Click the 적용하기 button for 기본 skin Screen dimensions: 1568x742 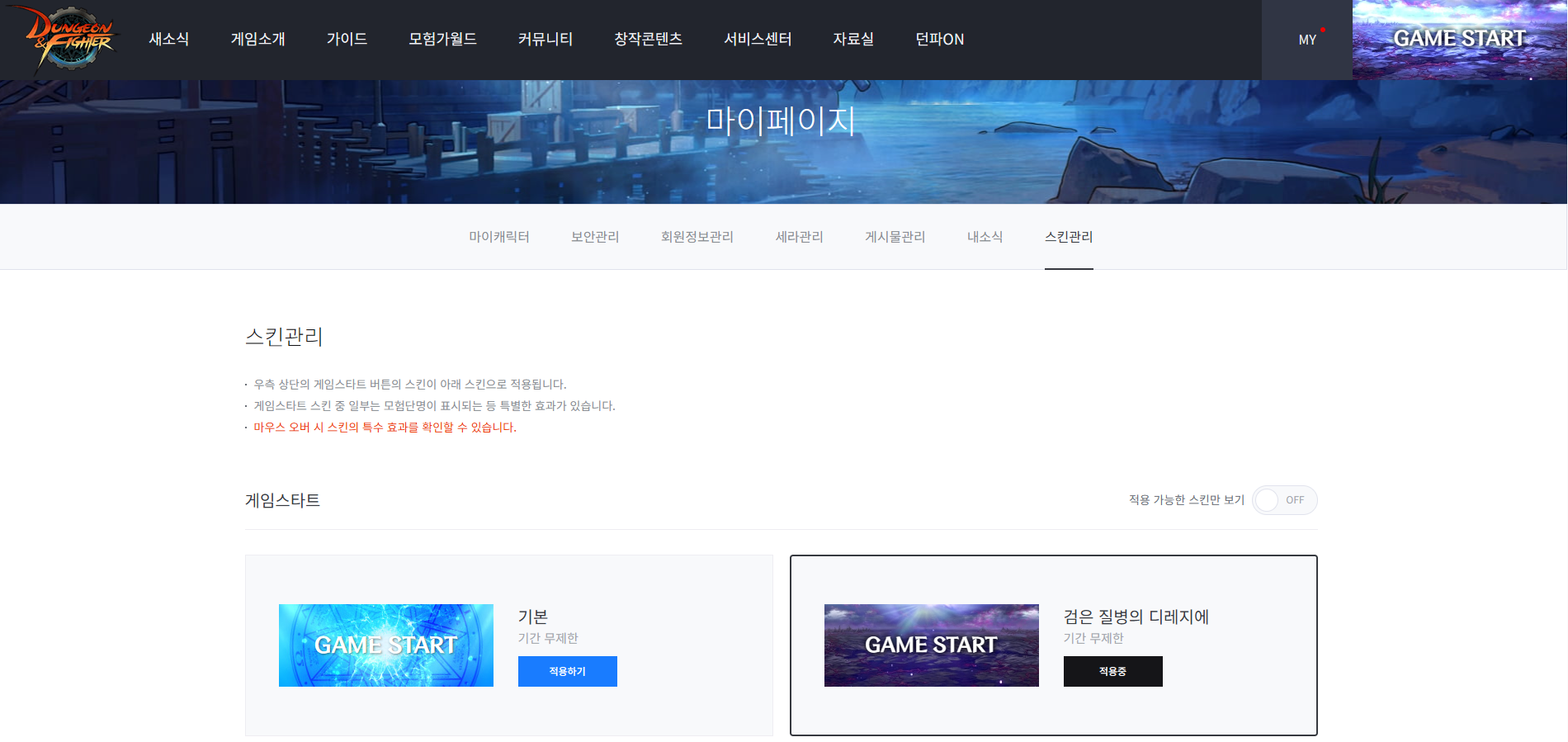(567, 671)
